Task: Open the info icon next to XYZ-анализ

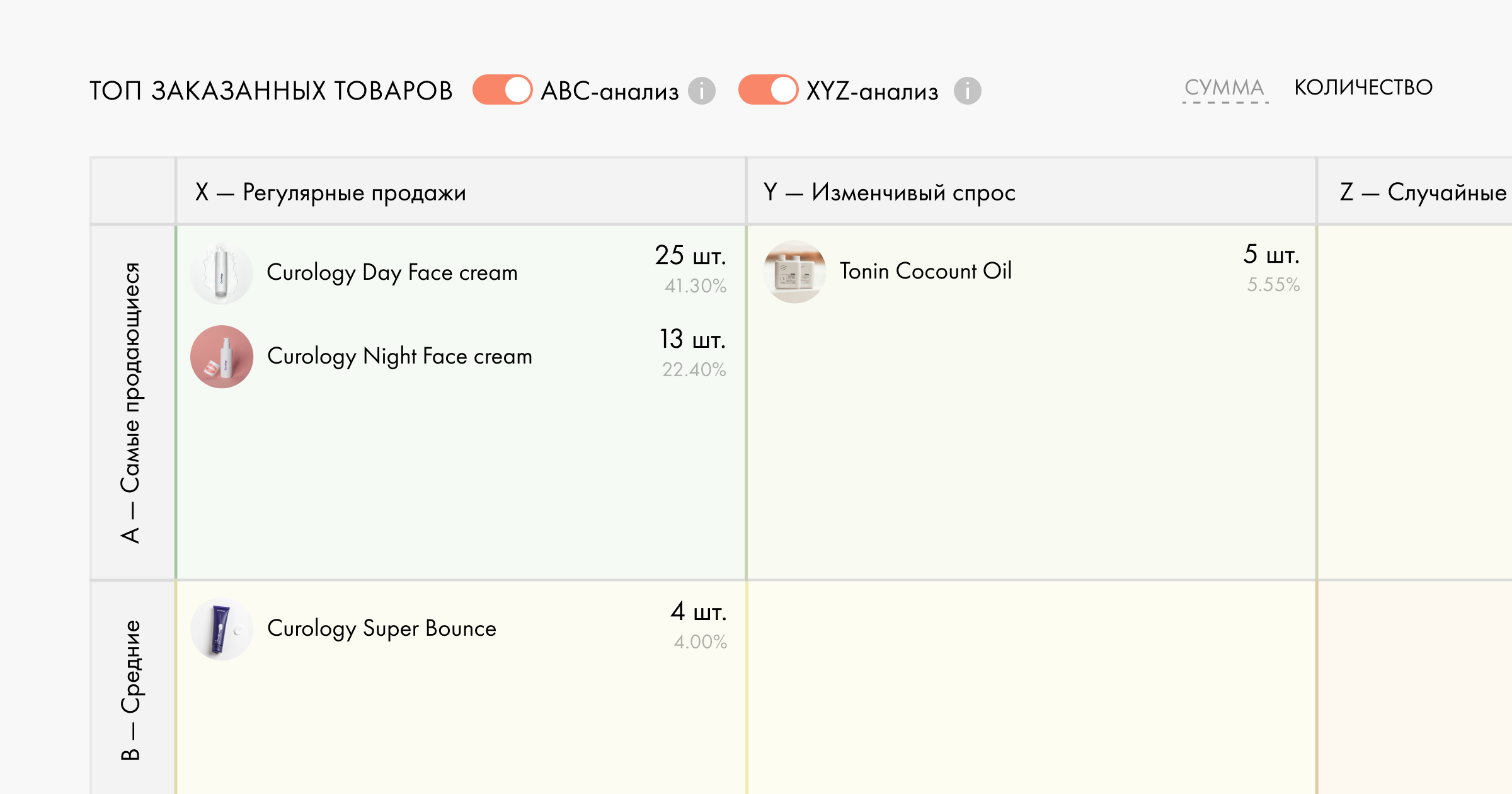Action: (968, 91)
